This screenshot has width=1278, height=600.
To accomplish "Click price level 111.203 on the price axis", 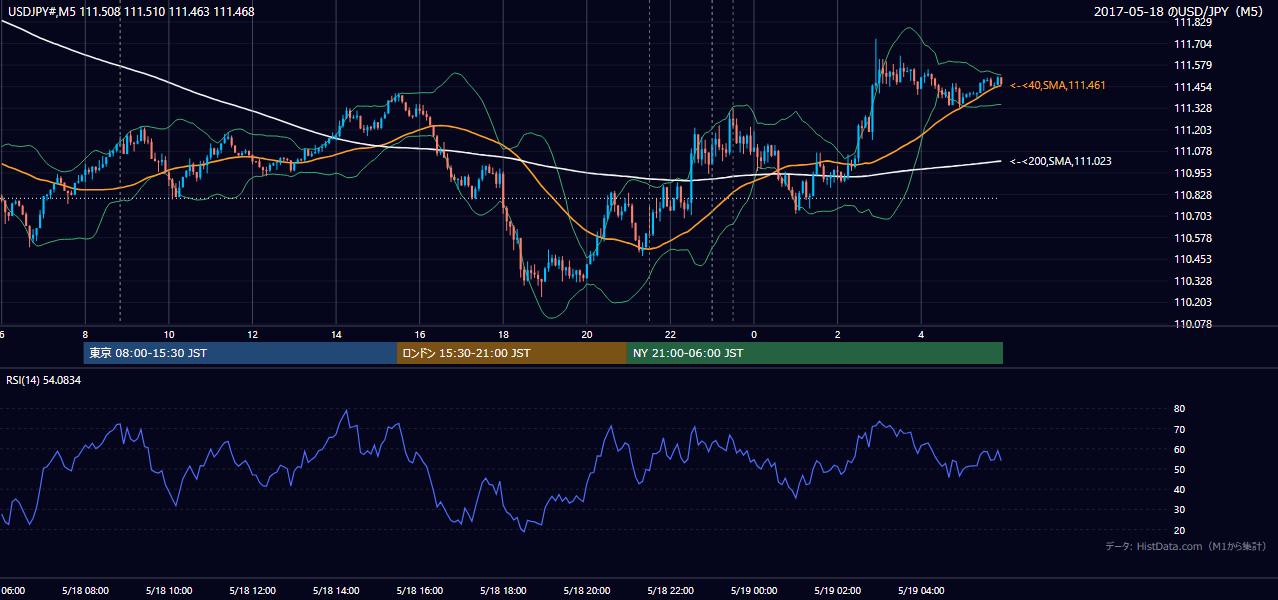I will (x=1192, y=130).
